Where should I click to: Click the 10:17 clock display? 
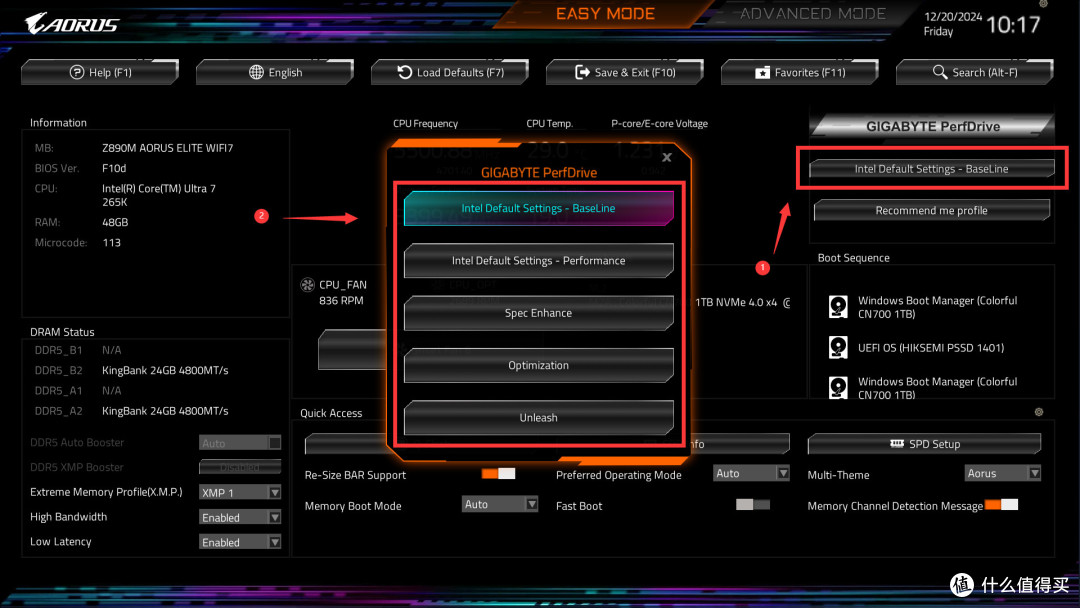[1013, 25]
